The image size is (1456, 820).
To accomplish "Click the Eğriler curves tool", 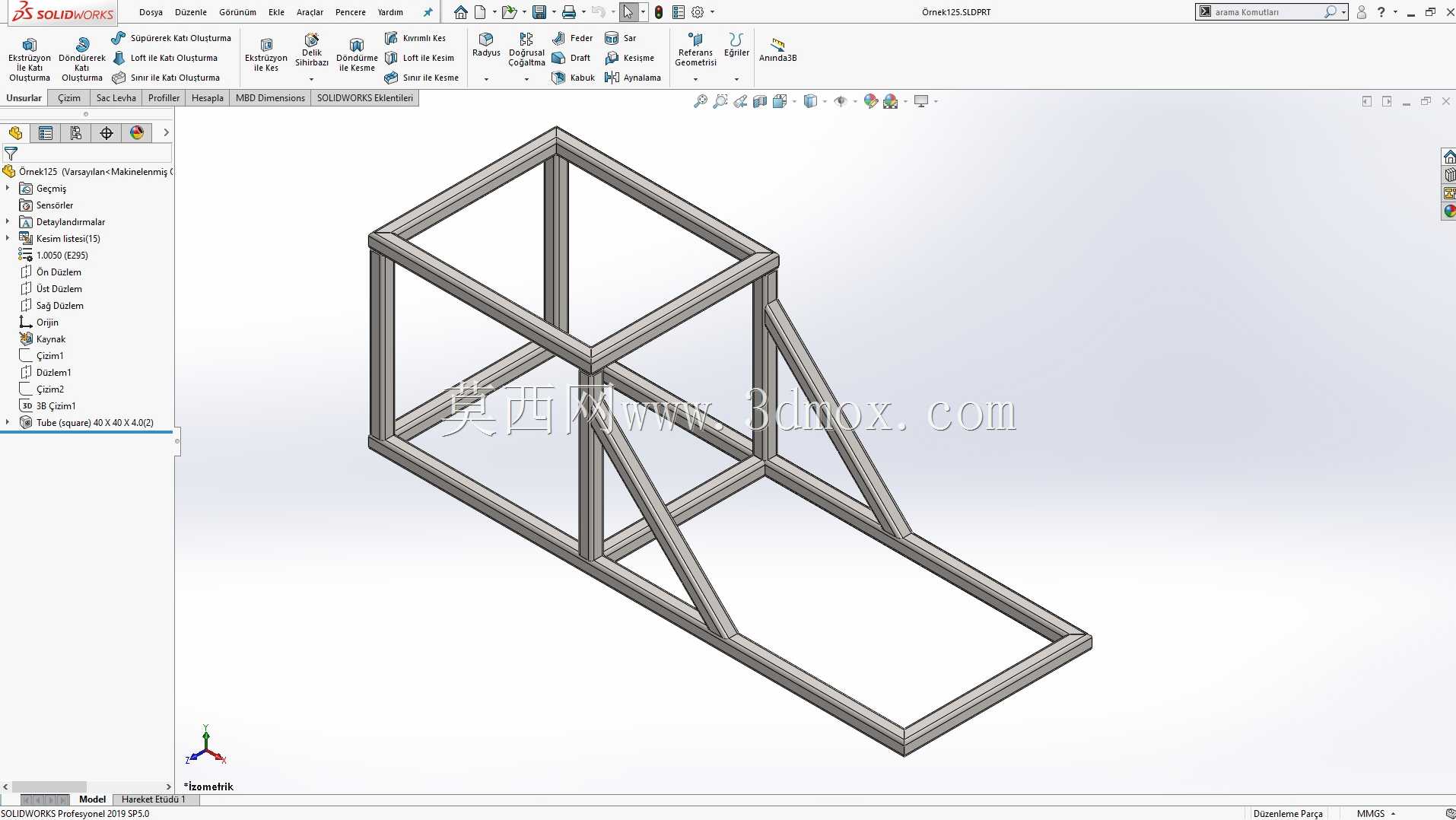I will [736, 45].
